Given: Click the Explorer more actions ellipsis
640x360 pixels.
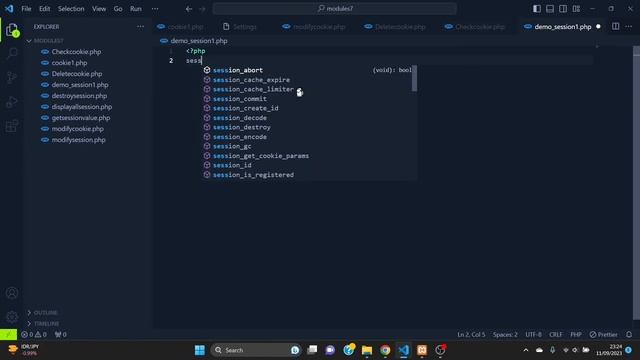Looking at the screenshot, I should pos(140,27).
